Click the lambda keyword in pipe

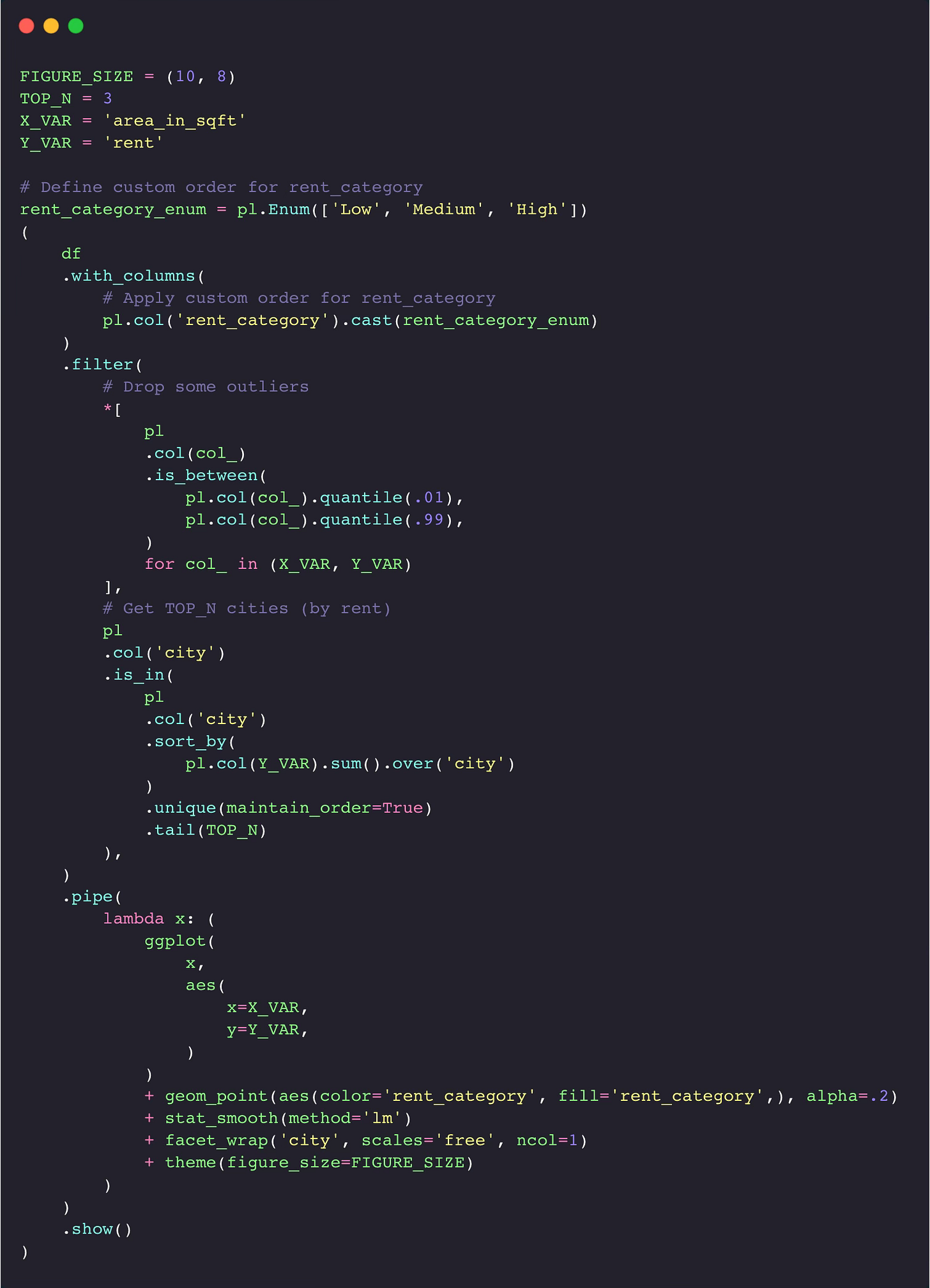[133, 919]
